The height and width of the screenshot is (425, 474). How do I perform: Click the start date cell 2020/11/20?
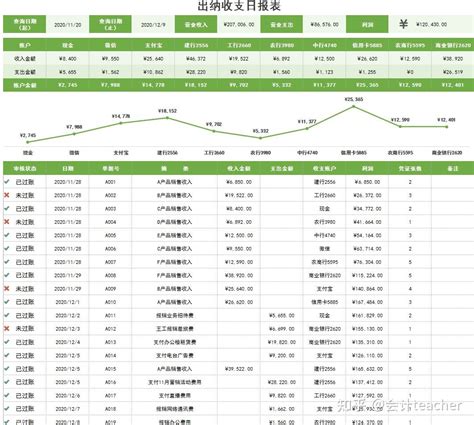tap(68, 25)
